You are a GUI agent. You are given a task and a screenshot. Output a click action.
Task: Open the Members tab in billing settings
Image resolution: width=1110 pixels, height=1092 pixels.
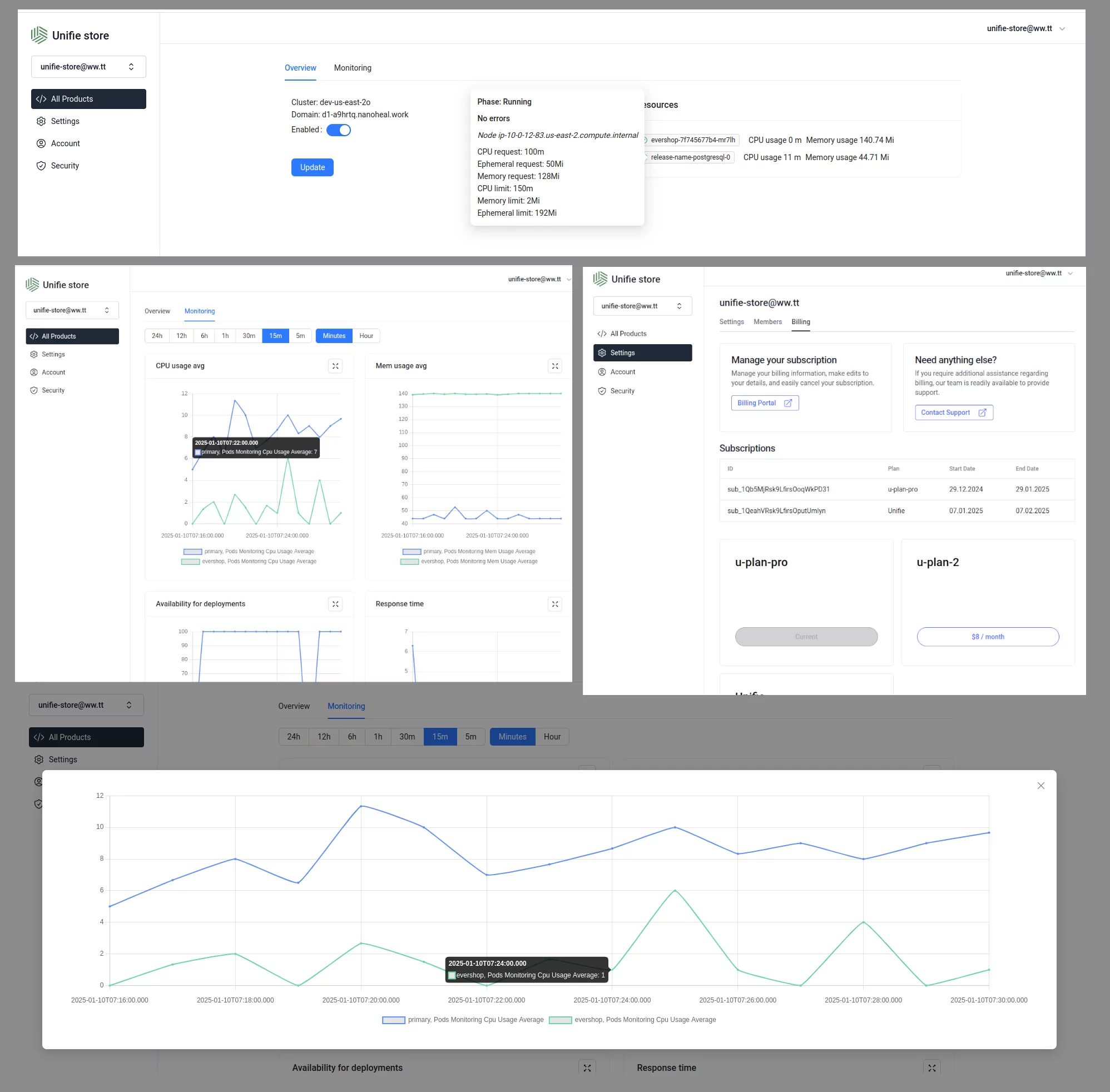pyautogui.click(x=767, y=322)
